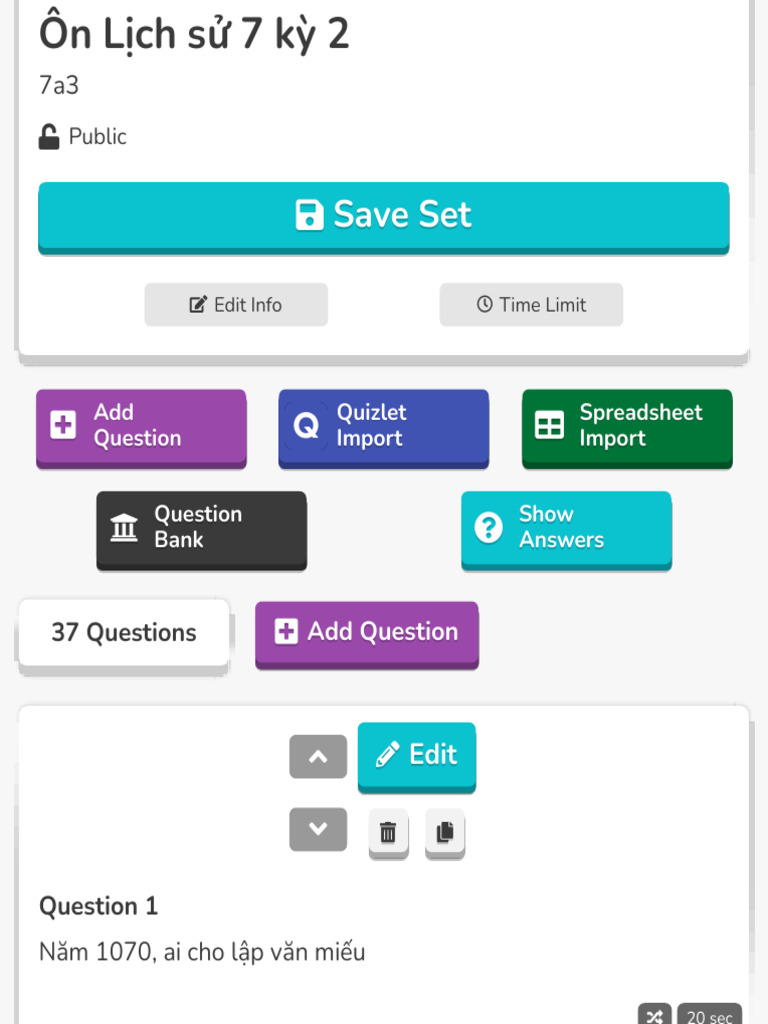
Task: Click the set title Ôn Lịch sử 7 kỳ 2
Action: point(194,34)
